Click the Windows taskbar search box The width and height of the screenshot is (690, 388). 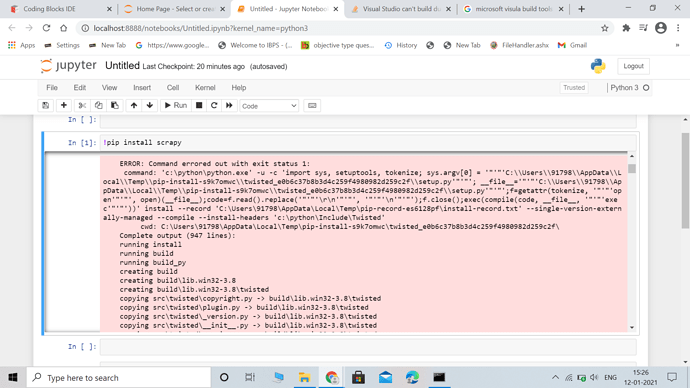[x=119, y=377]
